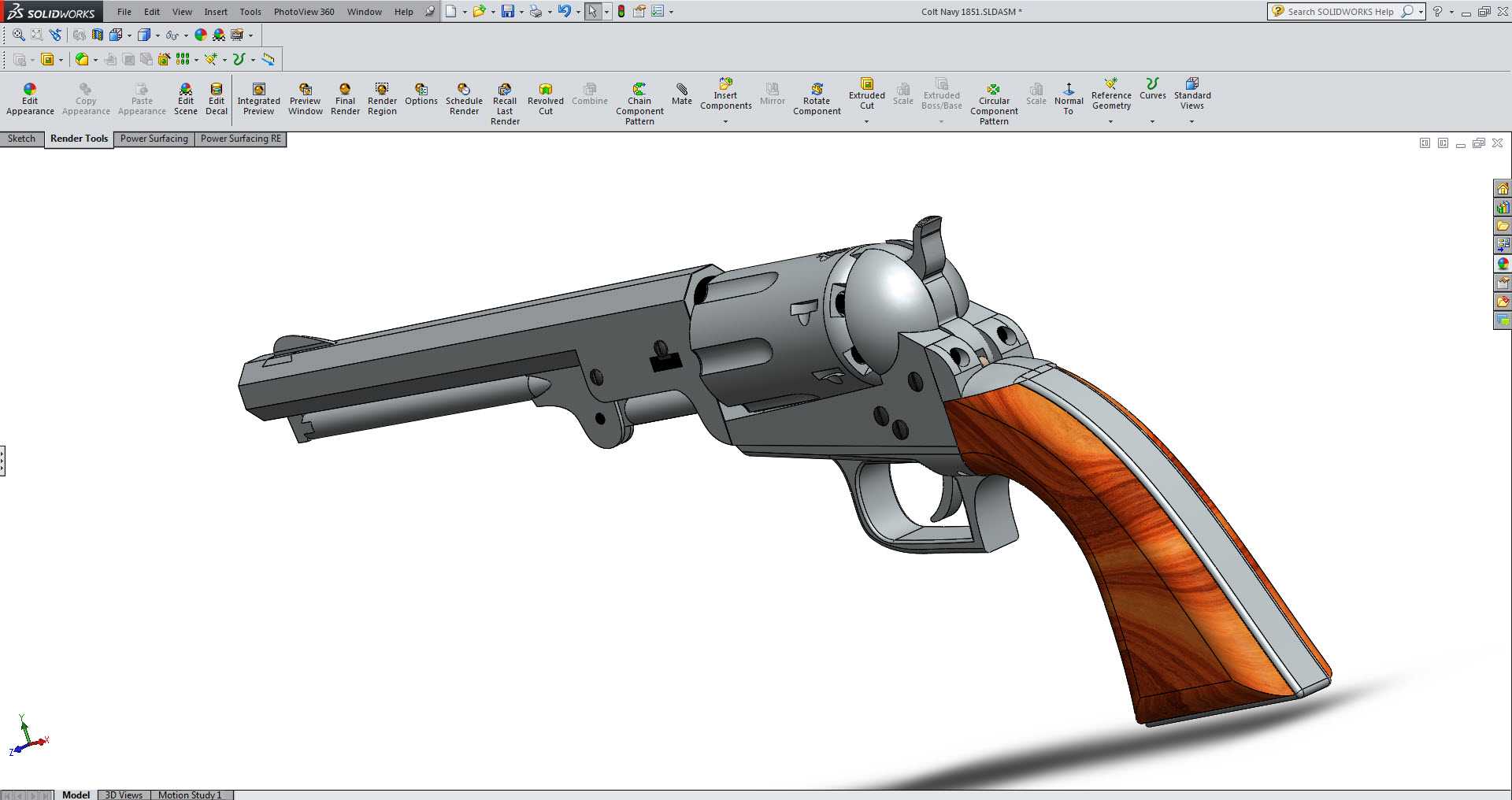This screenshot has width=1512, height=800.
Task: Orient view Normal To
Action: (x=1069, y=99)
